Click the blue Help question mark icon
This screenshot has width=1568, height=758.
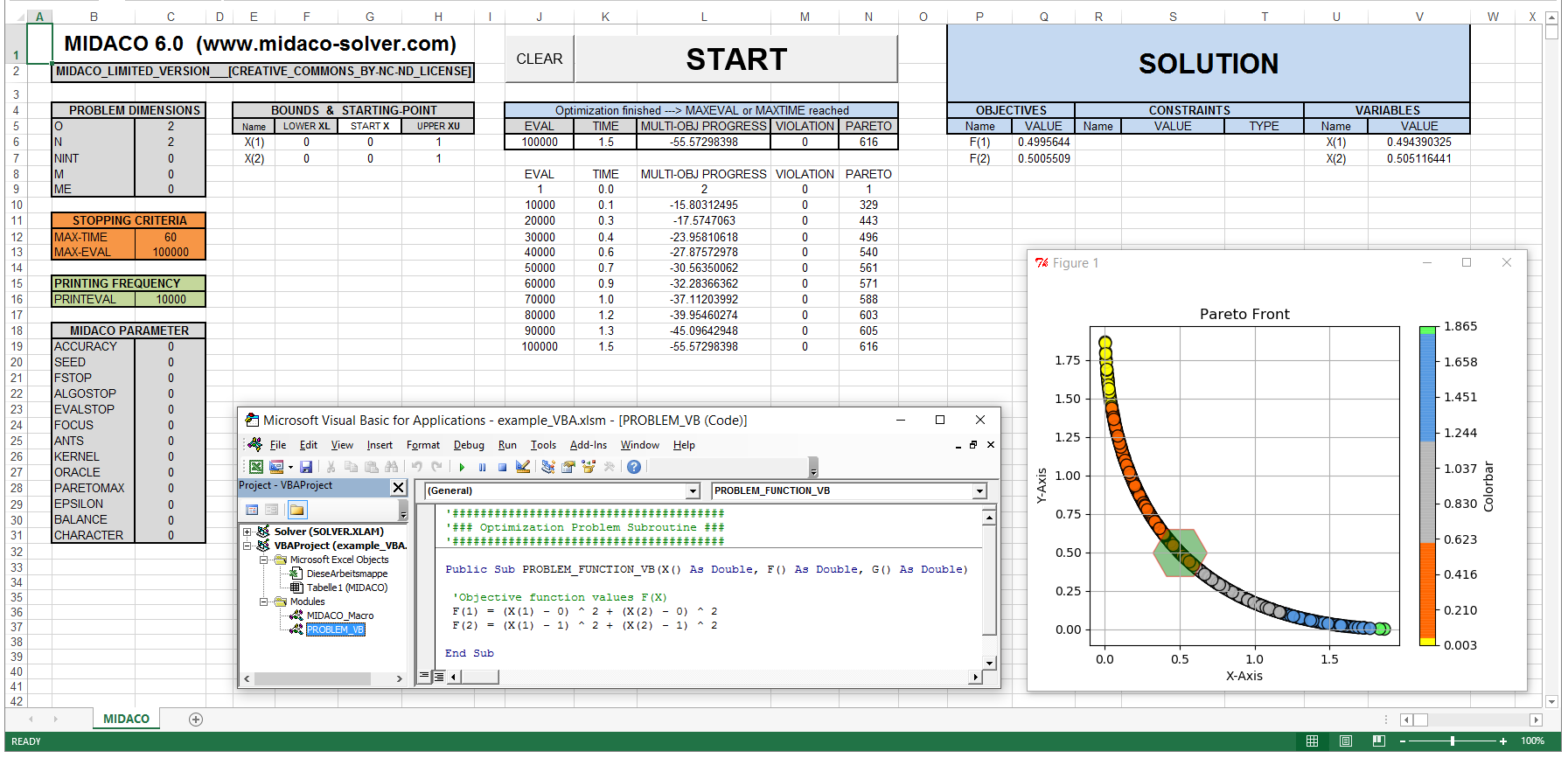[634, 467]
